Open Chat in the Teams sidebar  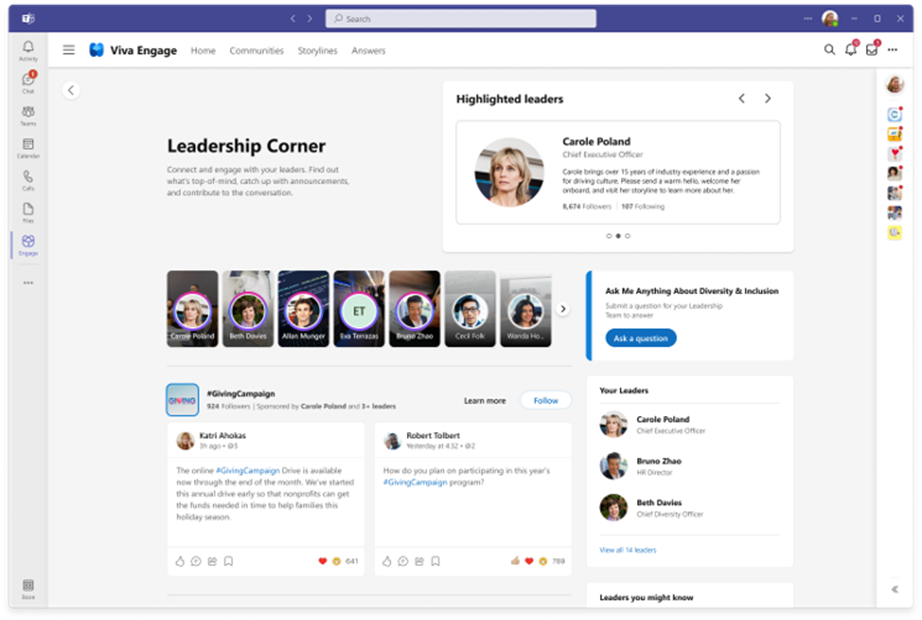[28, 82]
